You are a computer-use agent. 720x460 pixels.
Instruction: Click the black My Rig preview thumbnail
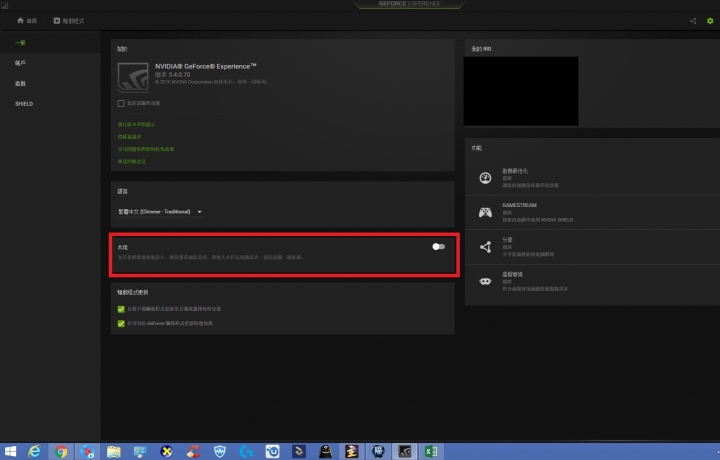521,91
